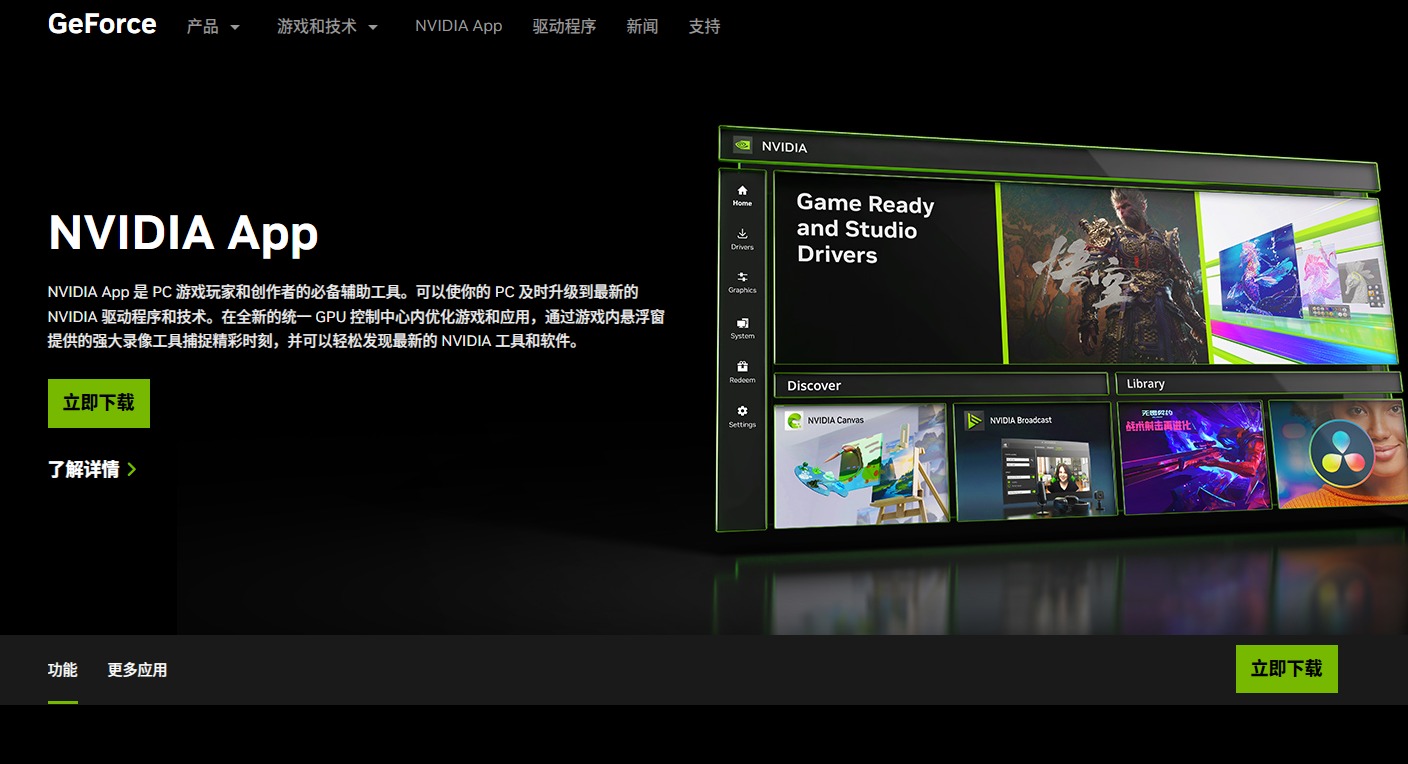The height and width of the screenshot is (764, 1408).
Task: Open the neon game thumbnail in Library
Action: point(1194,457)
